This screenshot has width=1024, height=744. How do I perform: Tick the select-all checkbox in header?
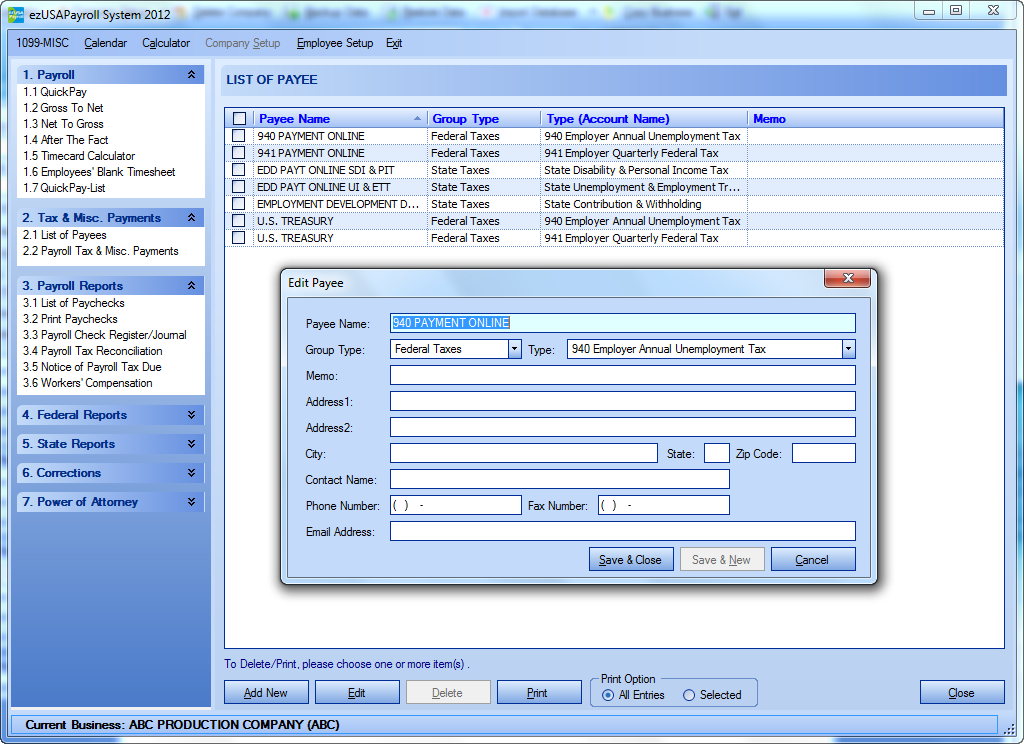[x=239, y=119]
